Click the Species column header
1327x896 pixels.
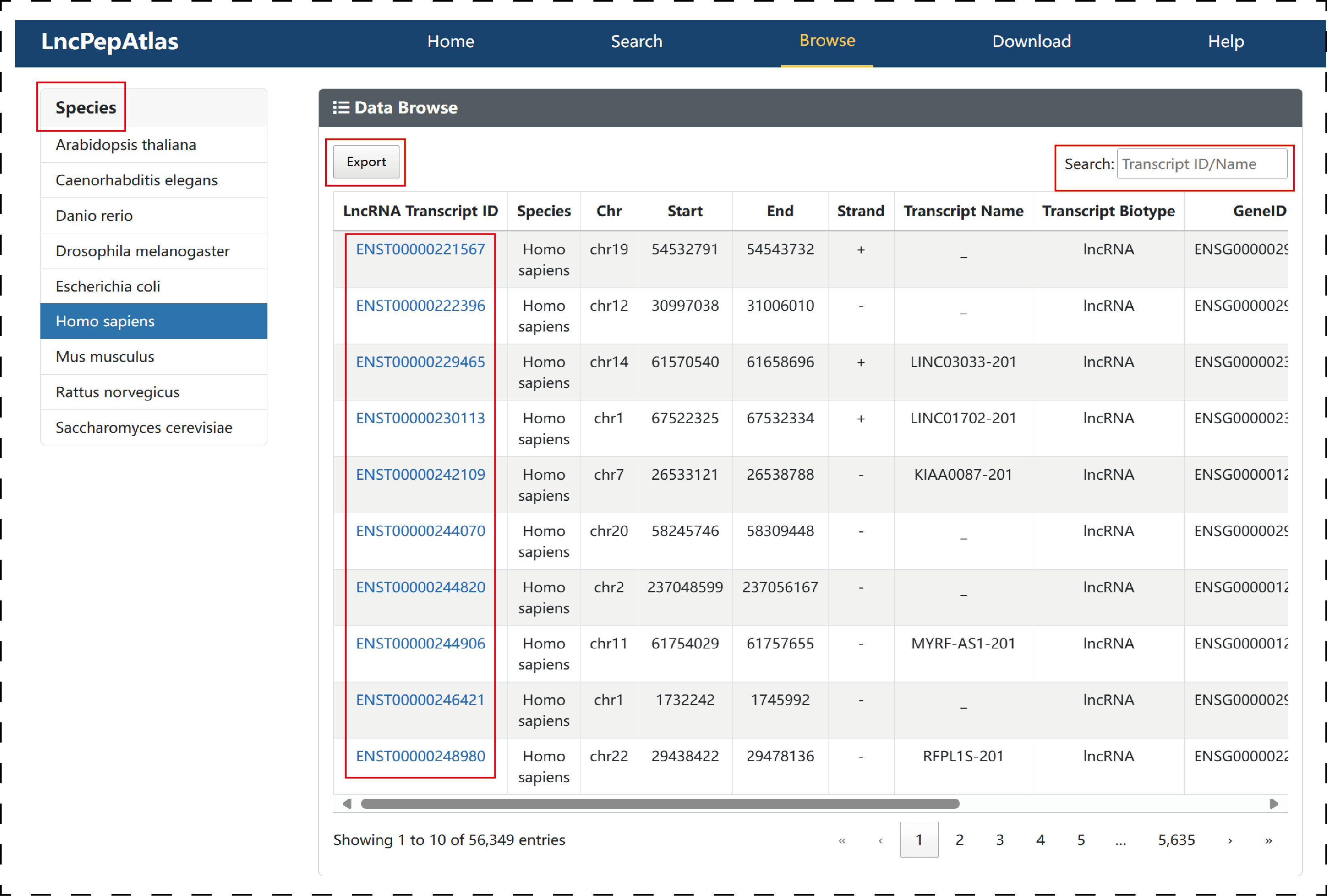544,211
